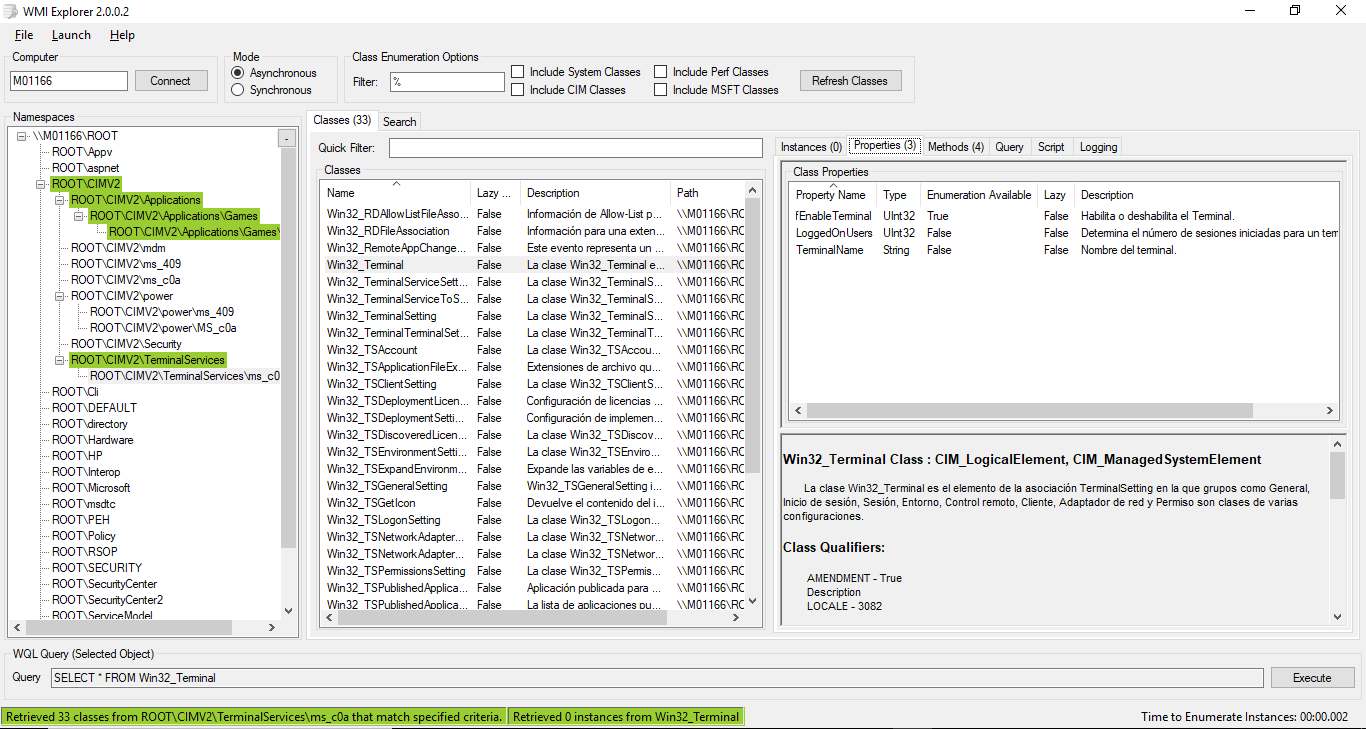The width and height of the screenshot is (1366, 729).
Task: Click the Classes list scroll-up arrow
Action: (x=753, y=189)
